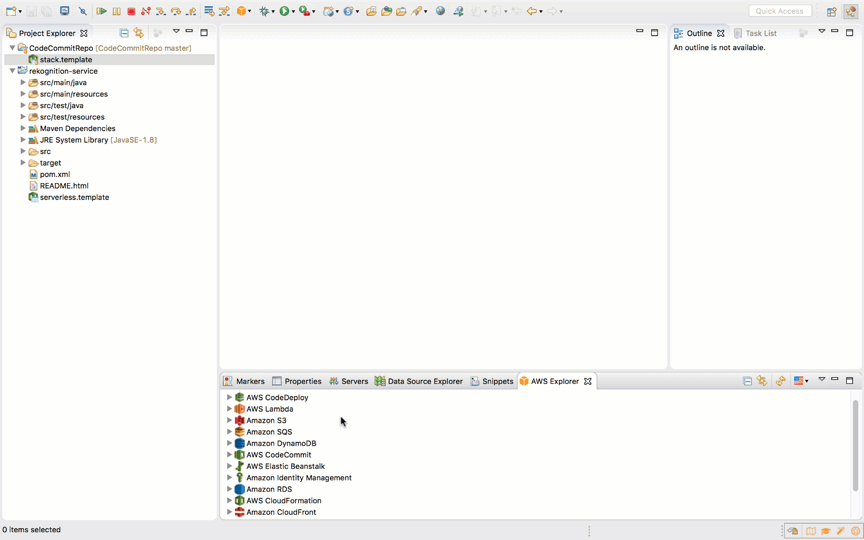Click the green Run toolbar icon
This screenshot has width=864, height=540.
coord(284,11)
